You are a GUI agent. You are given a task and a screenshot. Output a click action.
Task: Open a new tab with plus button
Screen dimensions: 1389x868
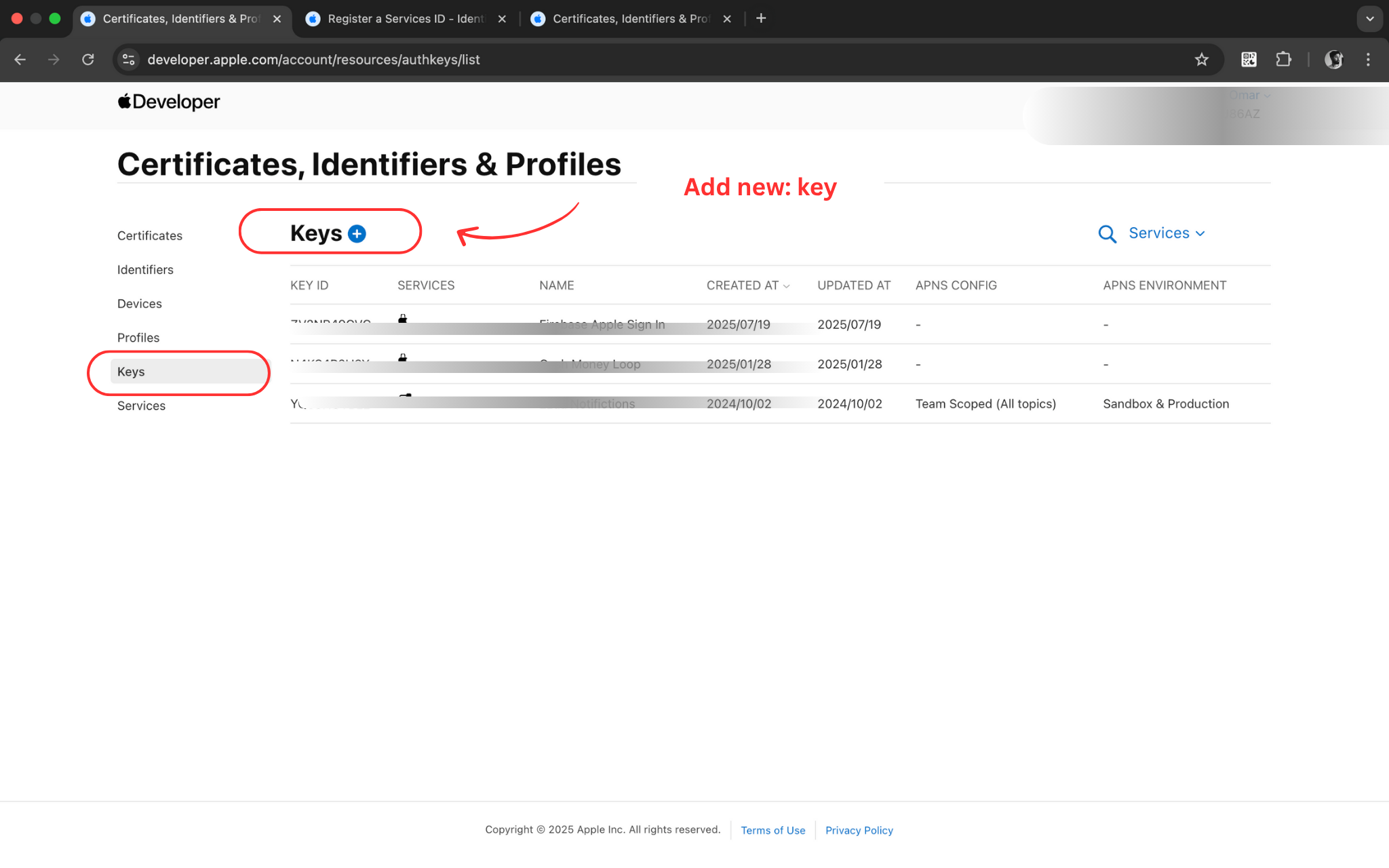coord(761,18)
